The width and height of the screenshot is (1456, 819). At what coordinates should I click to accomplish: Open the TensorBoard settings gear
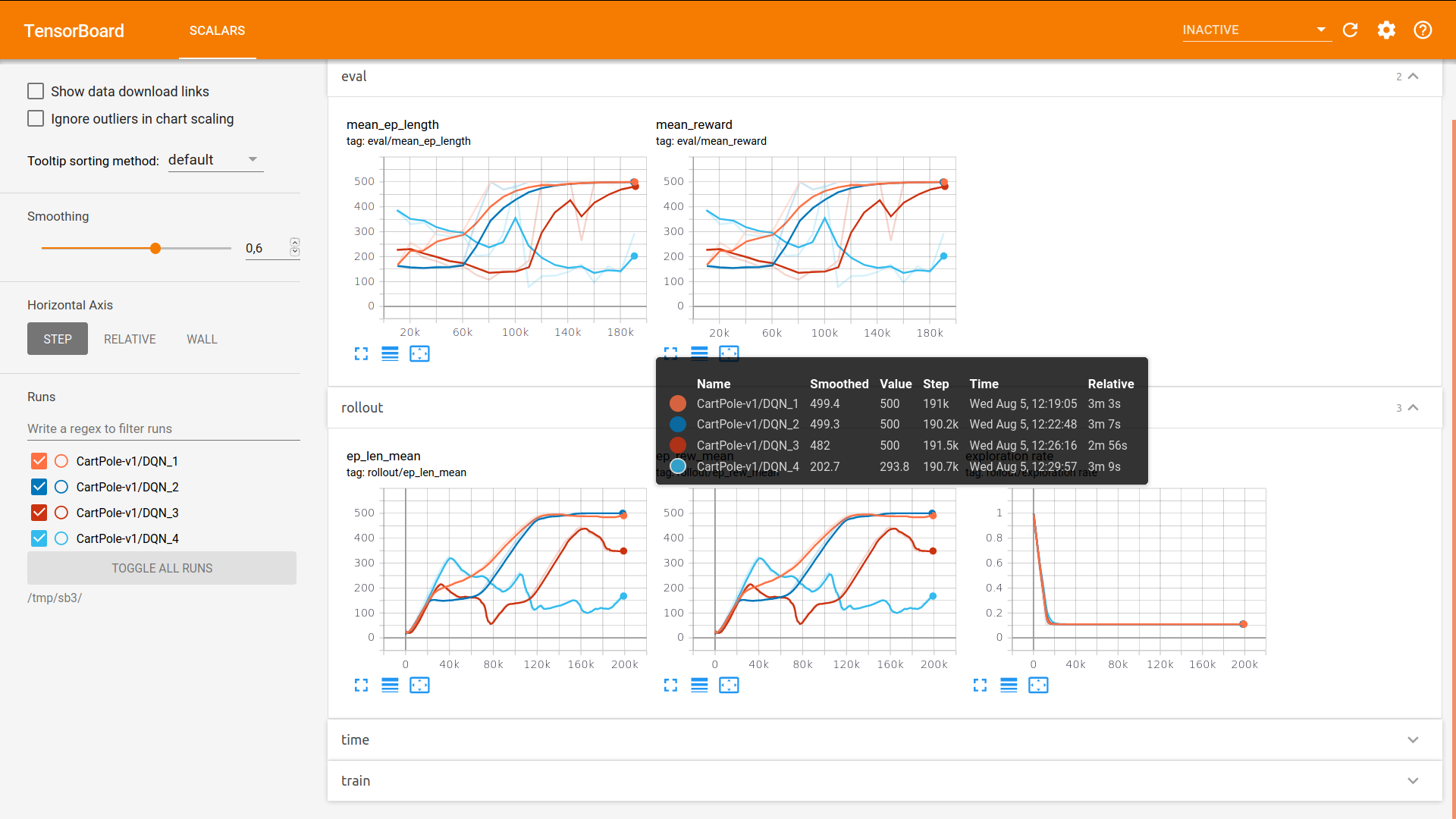[x=1386, y=30]
